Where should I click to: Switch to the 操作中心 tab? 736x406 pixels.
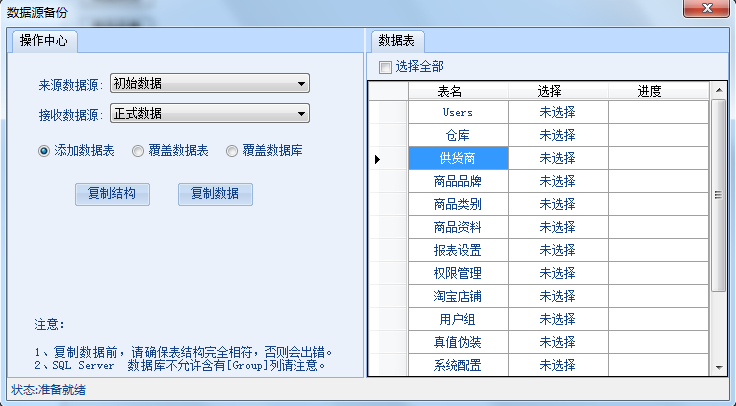(44, 41)
